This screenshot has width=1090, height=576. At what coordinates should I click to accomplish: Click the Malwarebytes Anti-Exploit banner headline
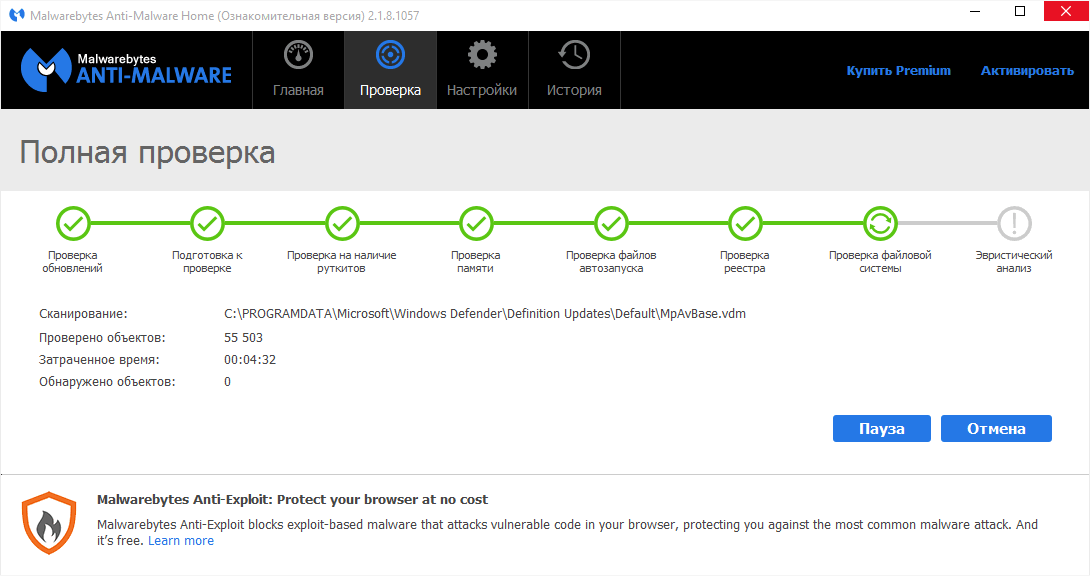point(292,500)
